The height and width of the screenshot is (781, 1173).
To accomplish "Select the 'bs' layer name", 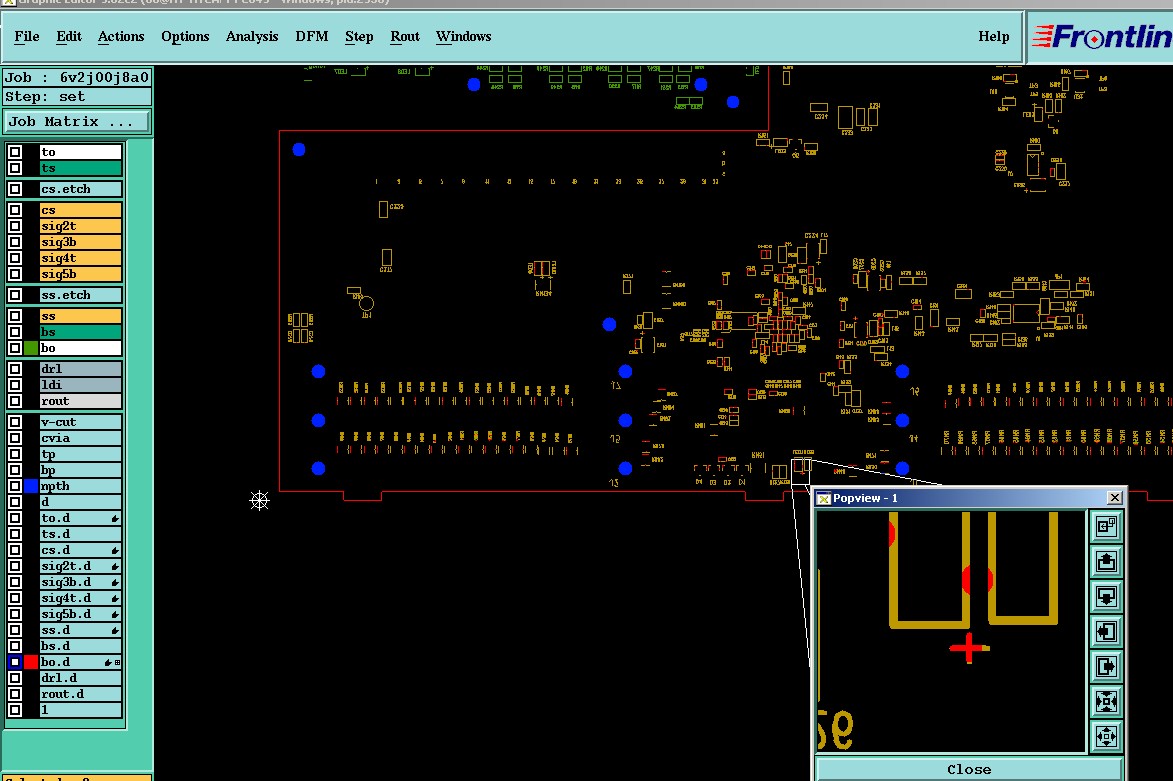I will 81,332.
